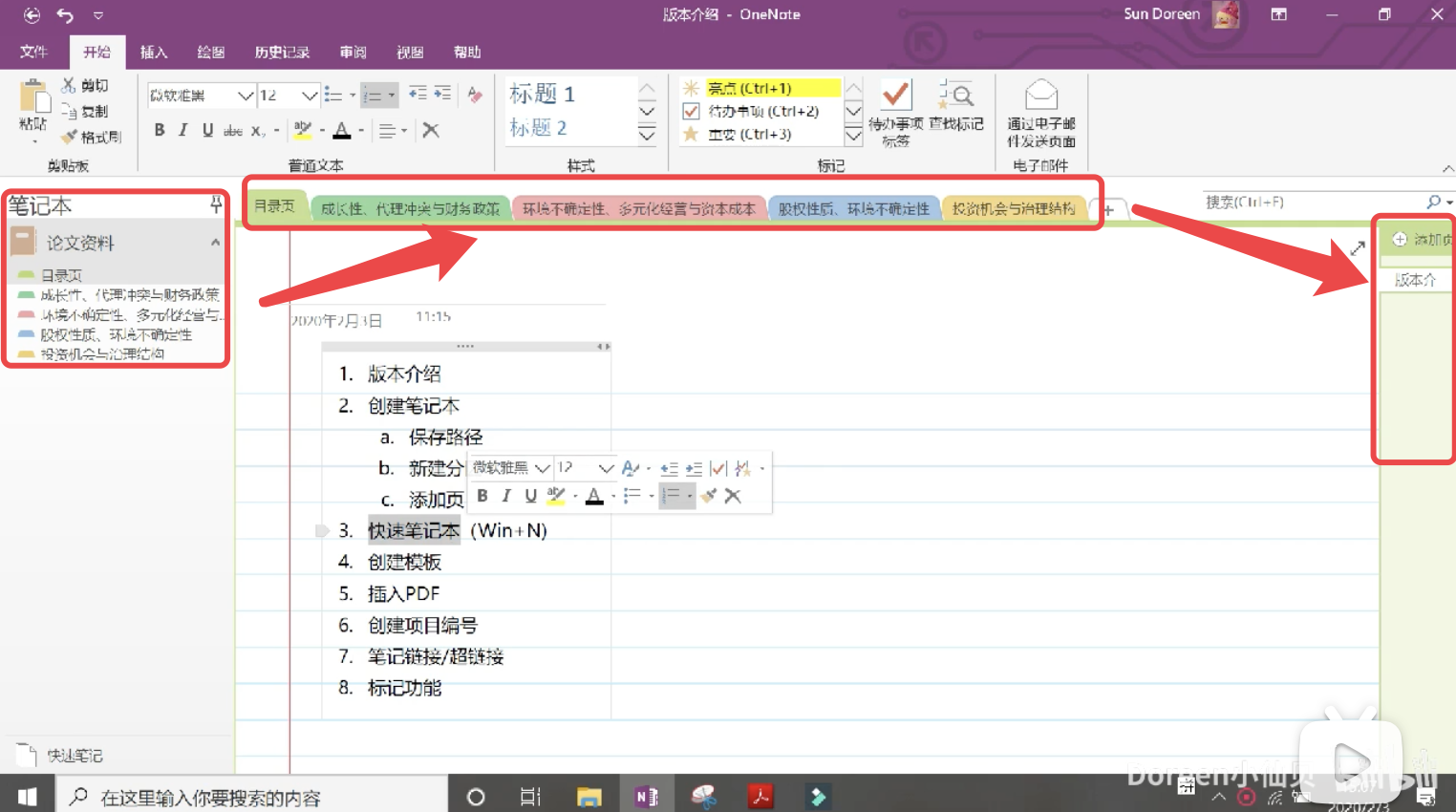1456x812 pixels.
Task: Toggle Underline in the floating mini toolbar
Action: coord(530,496)
